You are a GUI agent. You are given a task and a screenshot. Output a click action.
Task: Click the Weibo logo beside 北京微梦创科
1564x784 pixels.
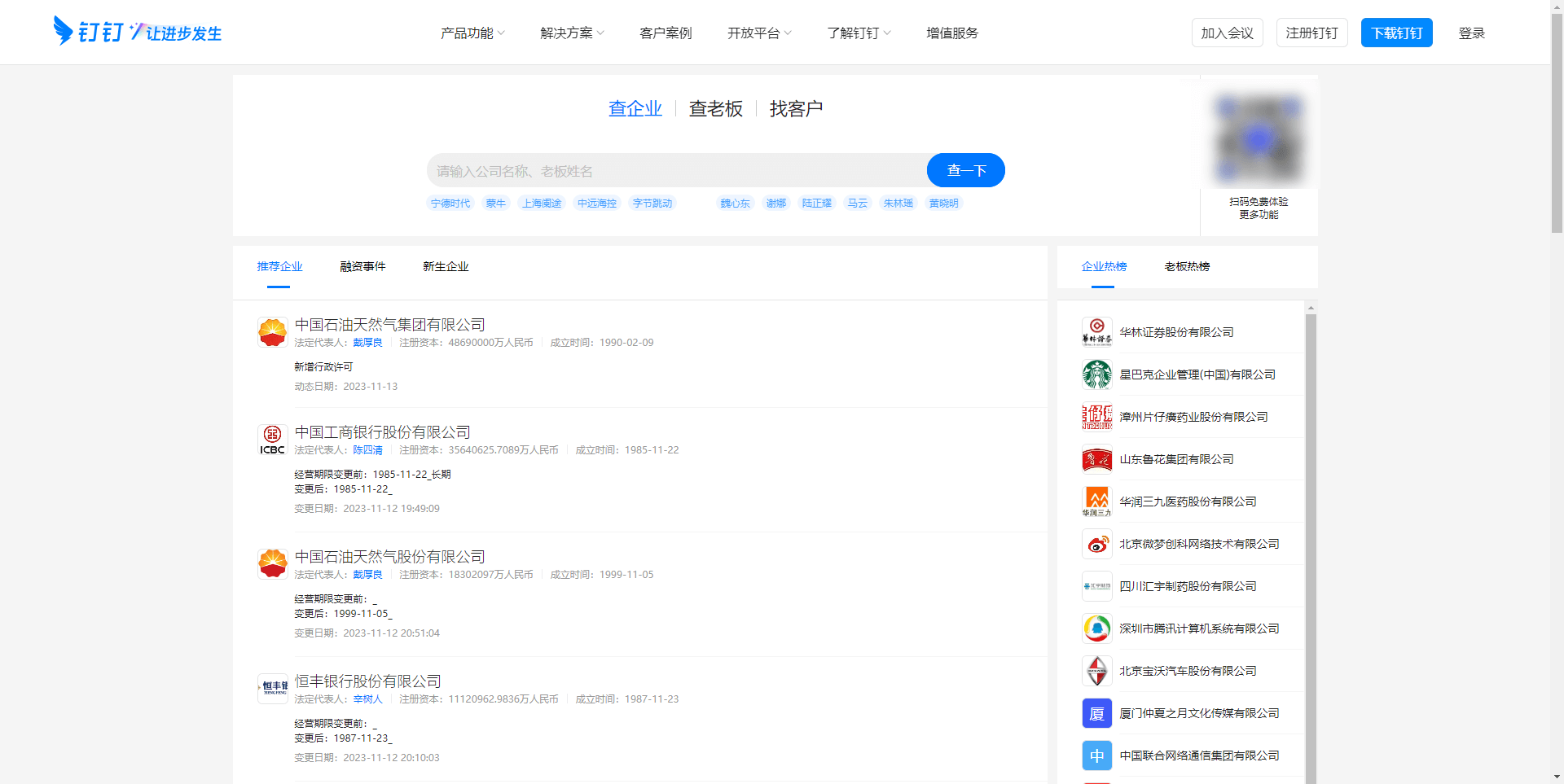(1096, 544)
